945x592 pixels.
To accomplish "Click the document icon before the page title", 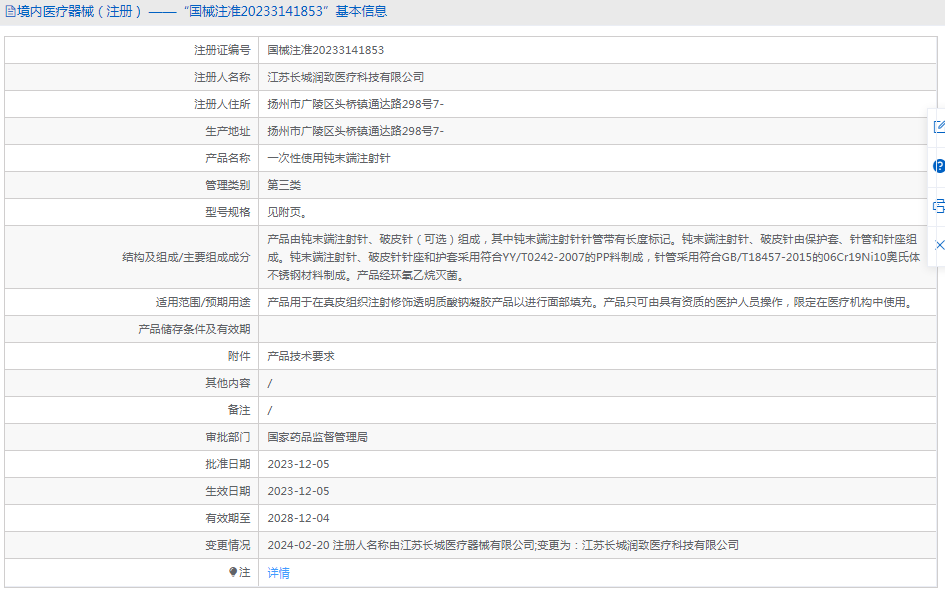I will (x=10, y=11).
